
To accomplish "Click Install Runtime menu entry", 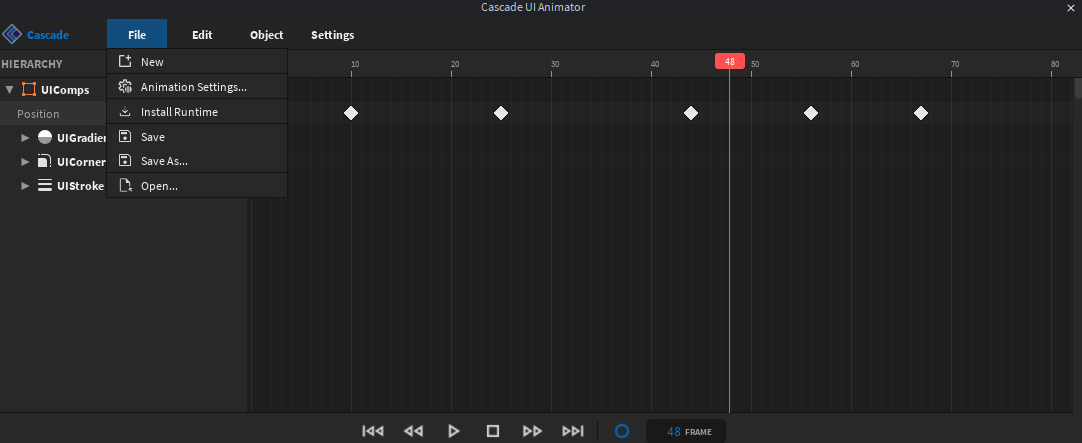I will 179,112.
